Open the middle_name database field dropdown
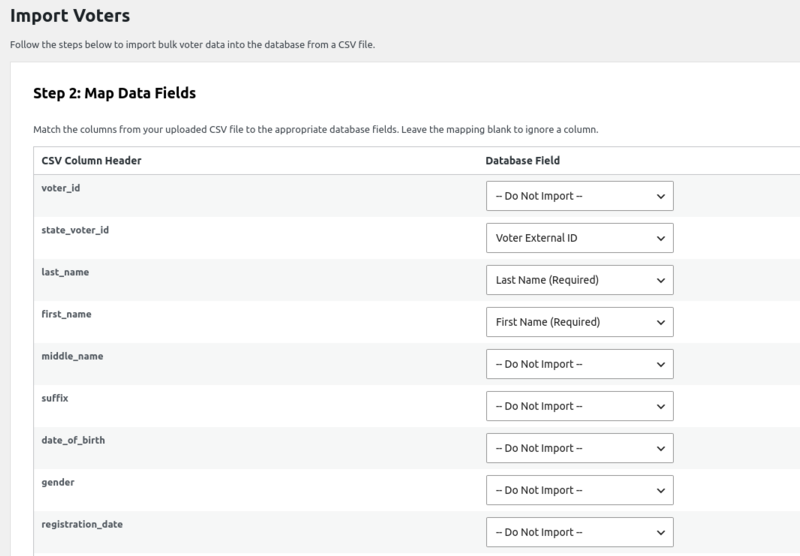 pos(580,364)
